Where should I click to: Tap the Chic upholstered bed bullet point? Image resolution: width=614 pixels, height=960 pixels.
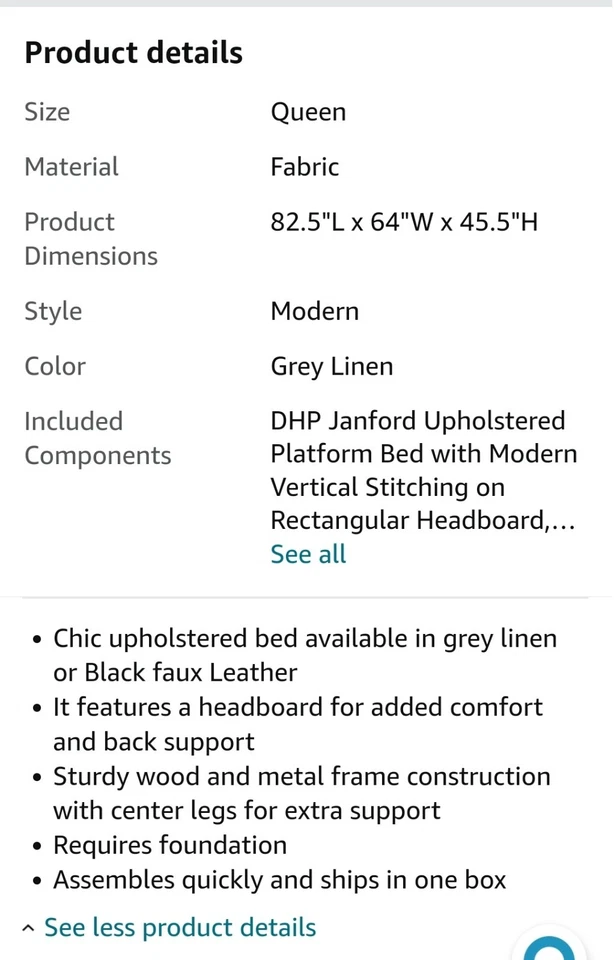pos(304,655)
